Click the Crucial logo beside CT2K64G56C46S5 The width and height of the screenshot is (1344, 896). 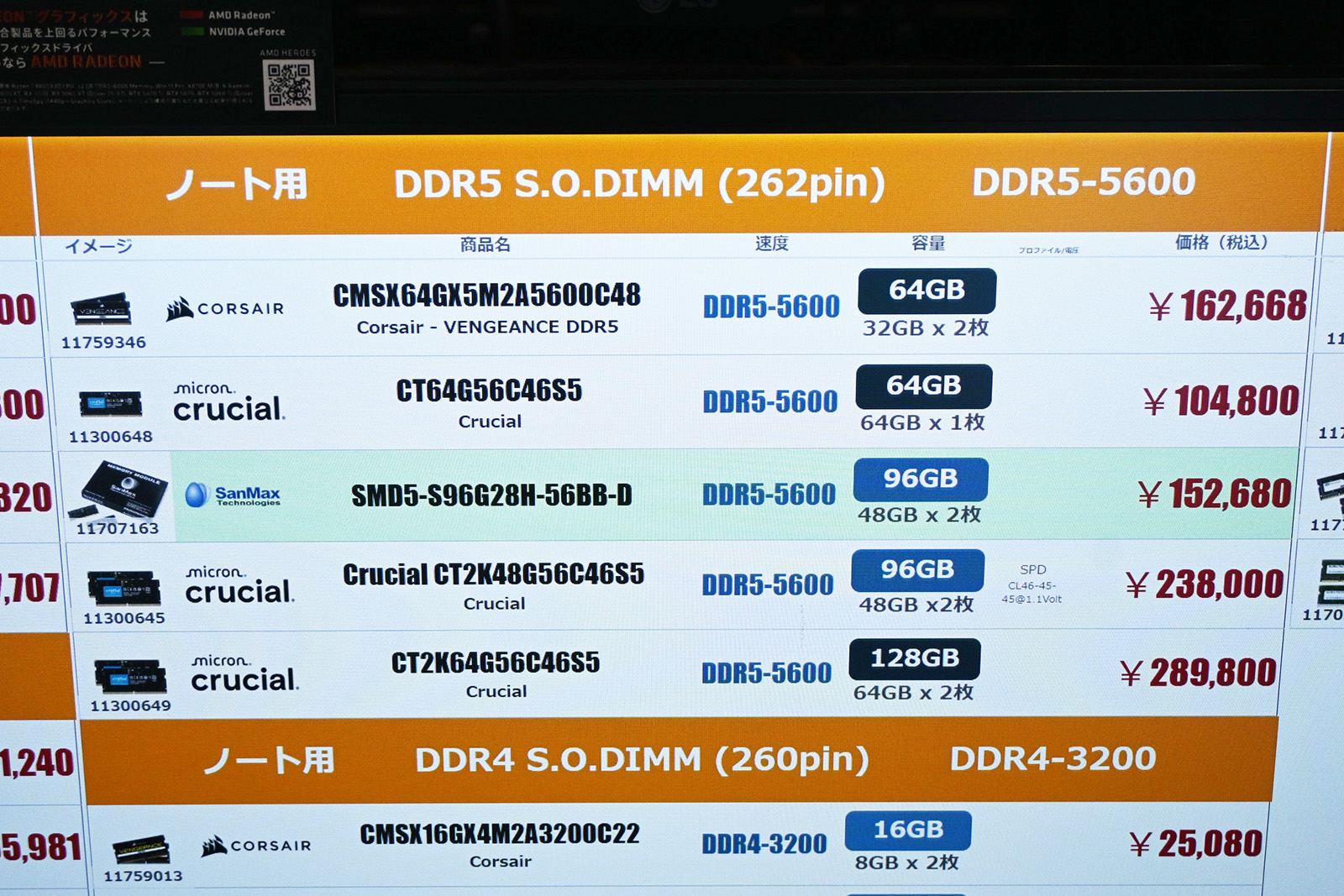[x=244, y=673]
